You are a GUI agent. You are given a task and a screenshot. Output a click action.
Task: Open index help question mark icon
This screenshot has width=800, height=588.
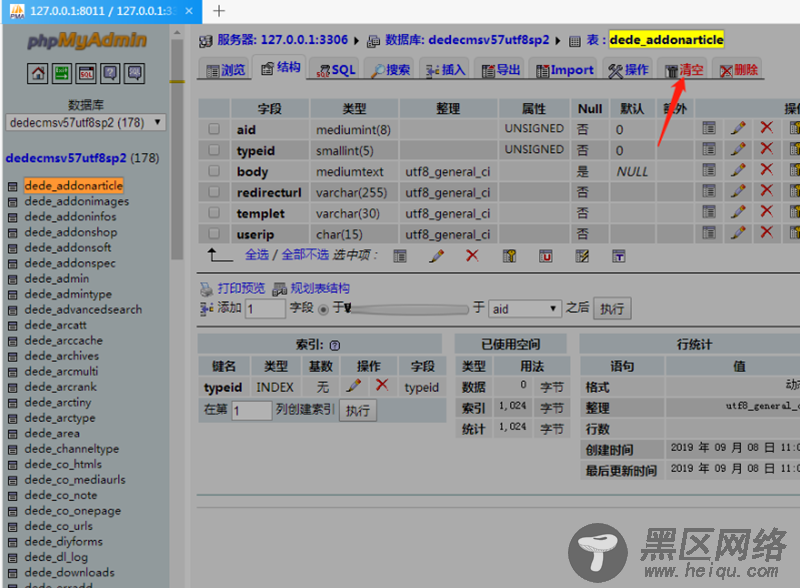coord(335,346)
